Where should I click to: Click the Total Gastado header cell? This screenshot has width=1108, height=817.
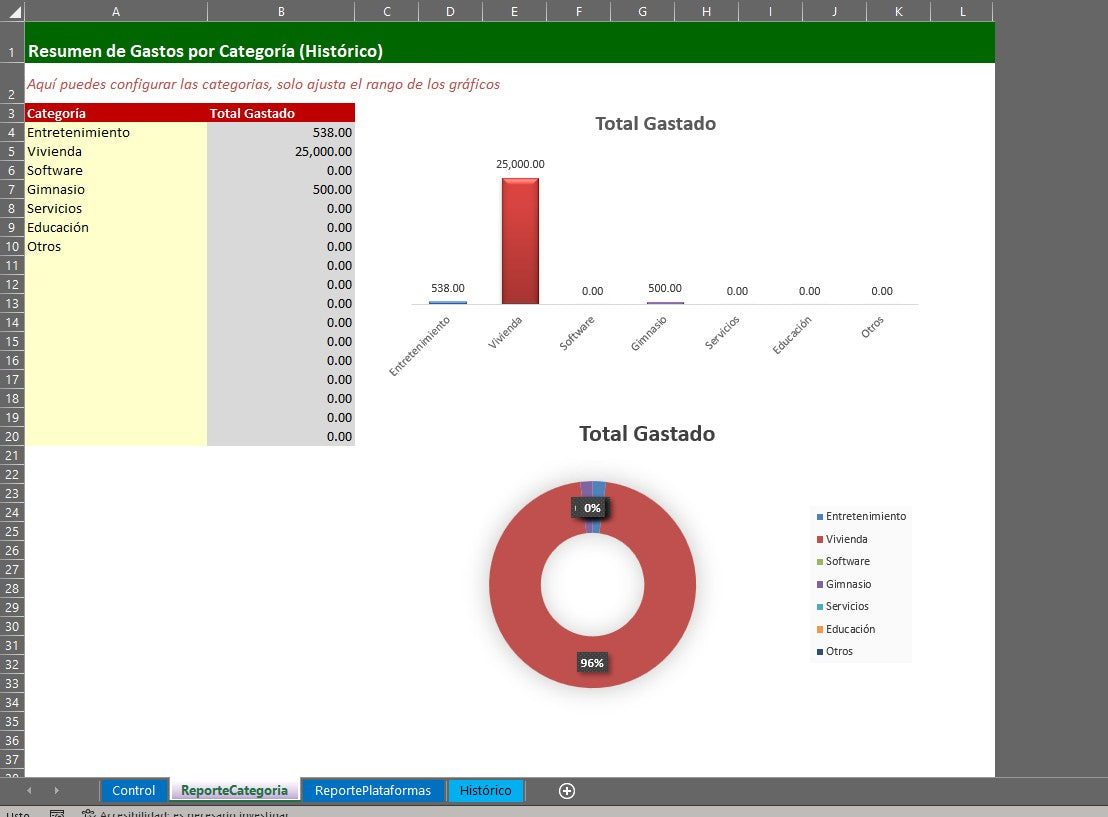pos(281,113)
